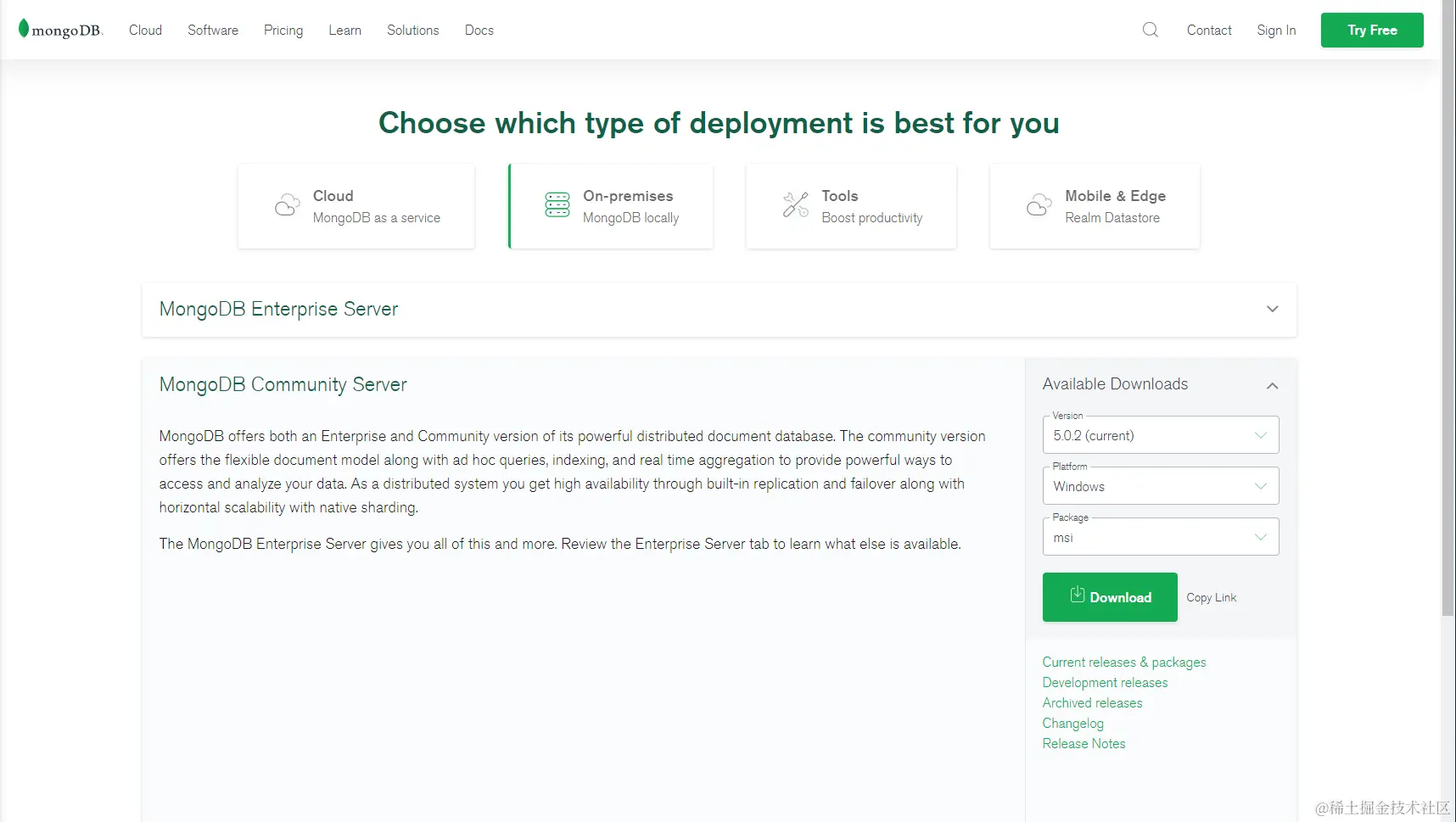The image size is (1456, 822).
Task: Expand the MongoDB Enterprise Server section
Action: point(719,310)
